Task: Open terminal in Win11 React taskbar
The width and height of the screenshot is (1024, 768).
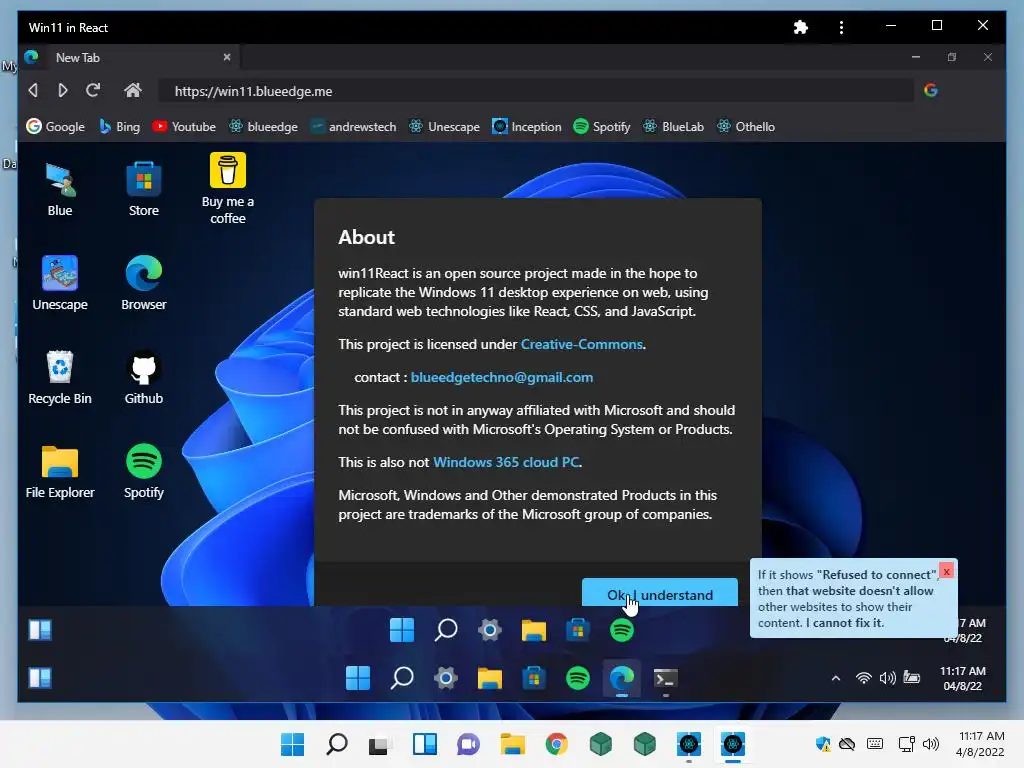Action: click(x=665, y=679)
